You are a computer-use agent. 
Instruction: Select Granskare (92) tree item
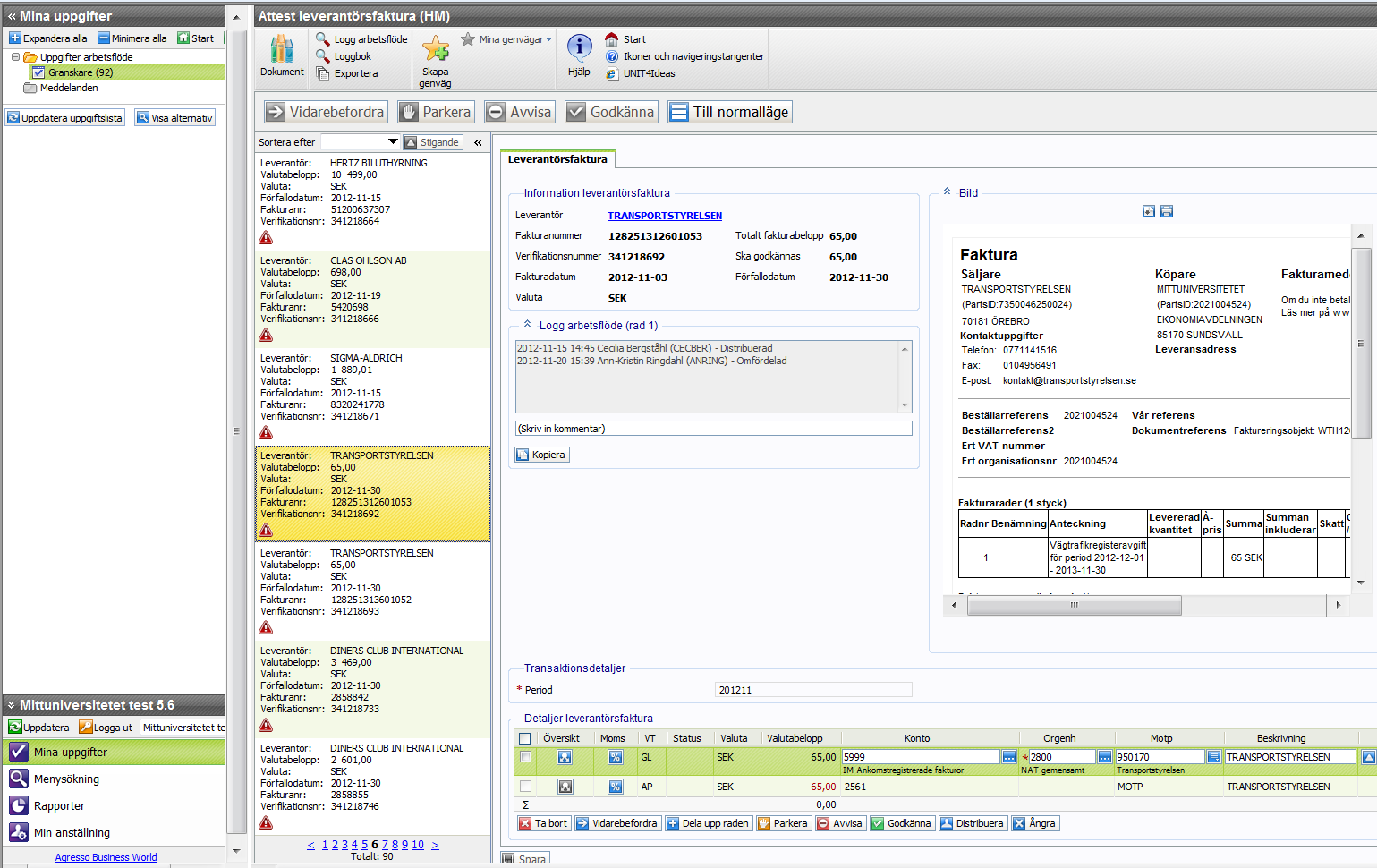(x=81, y=72)
